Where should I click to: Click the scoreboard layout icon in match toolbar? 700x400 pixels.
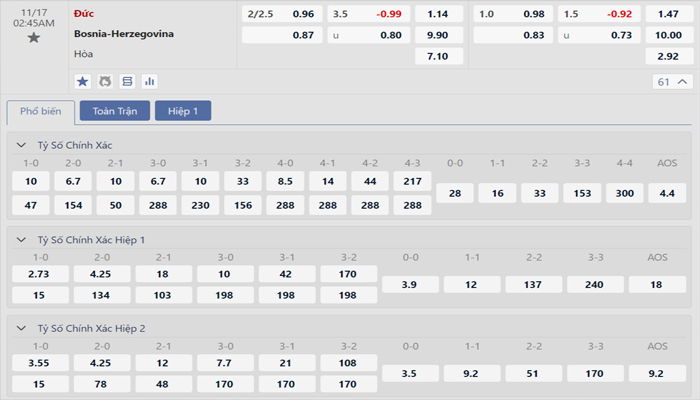click(x=127, y=81)
